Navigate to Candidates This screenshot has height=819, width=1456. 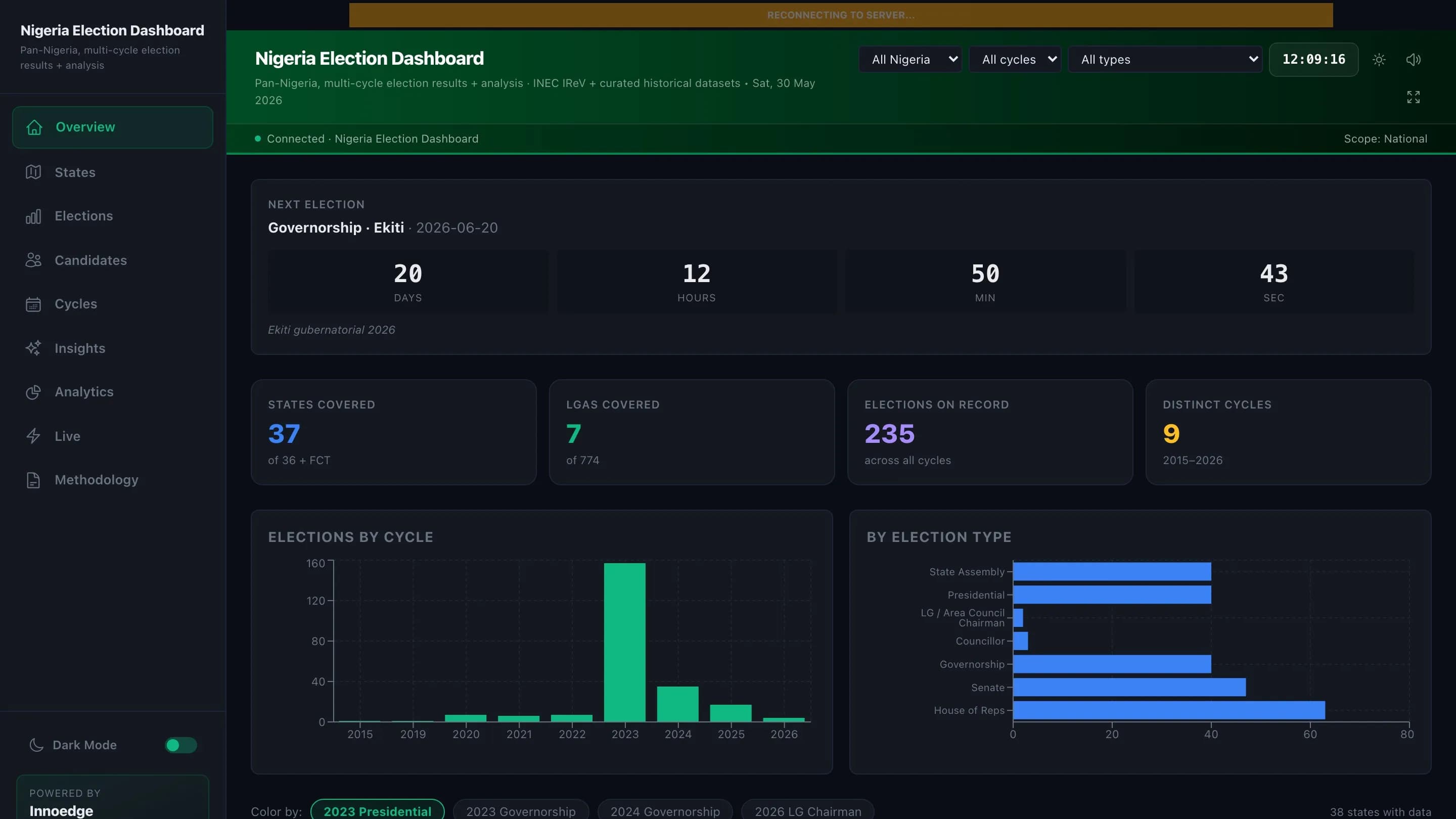click(x=112, y=260)
